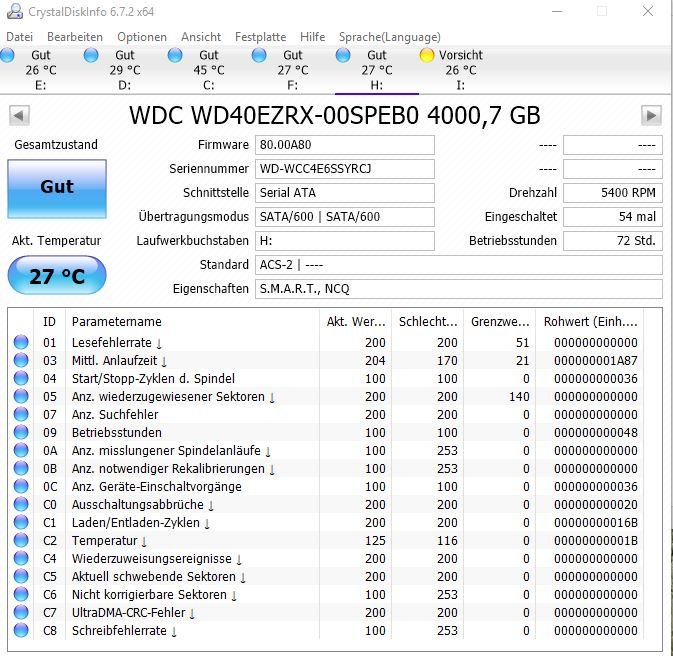Click the Standard ACS-2 field
Screen dimensions: 673x656
459,265
